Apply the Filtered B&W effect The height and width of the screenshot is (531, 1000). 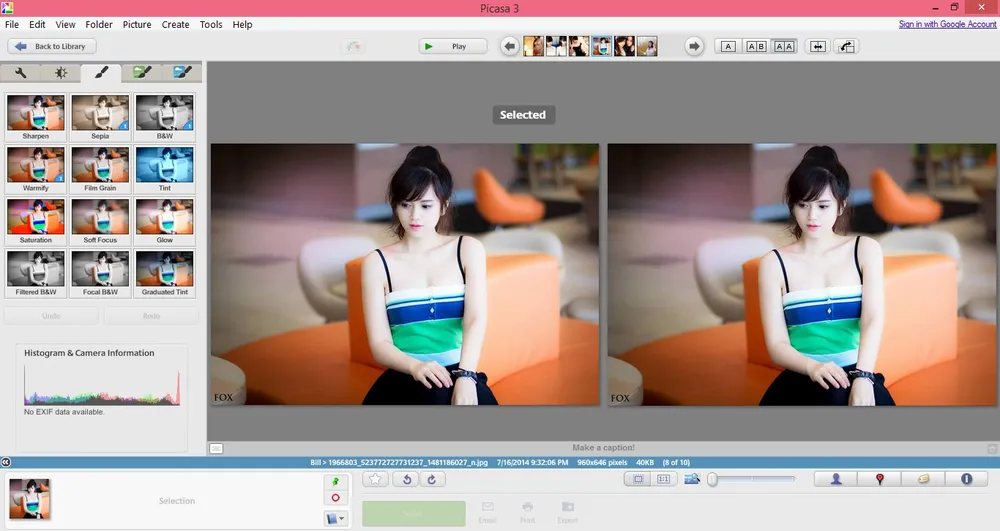pos(36,273)
